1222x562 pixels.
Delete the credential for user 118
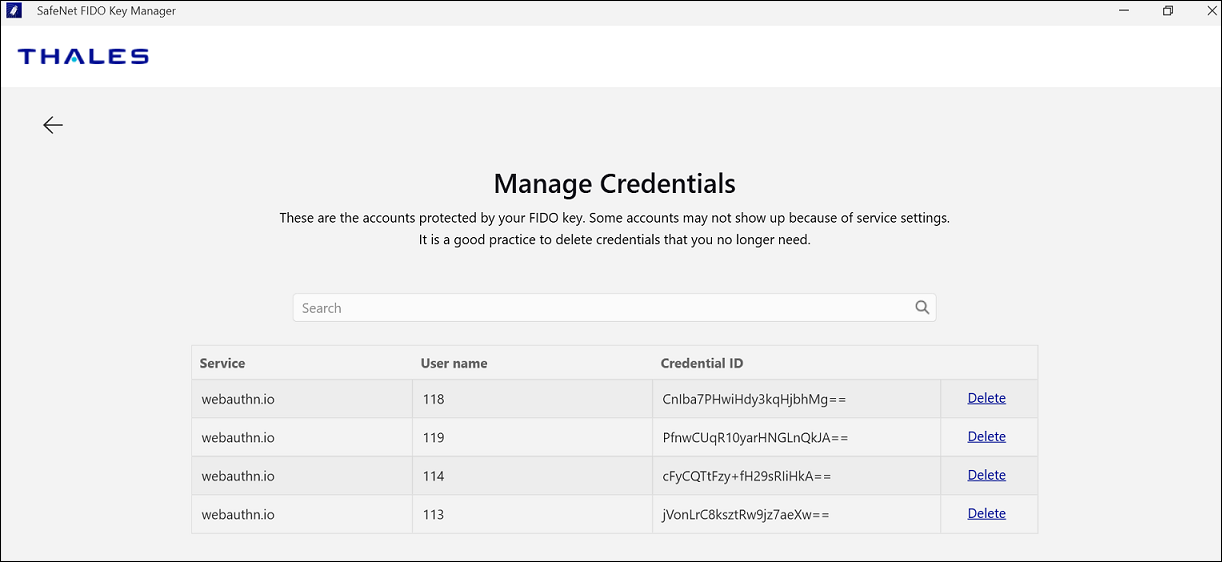(x=986, y=398)
